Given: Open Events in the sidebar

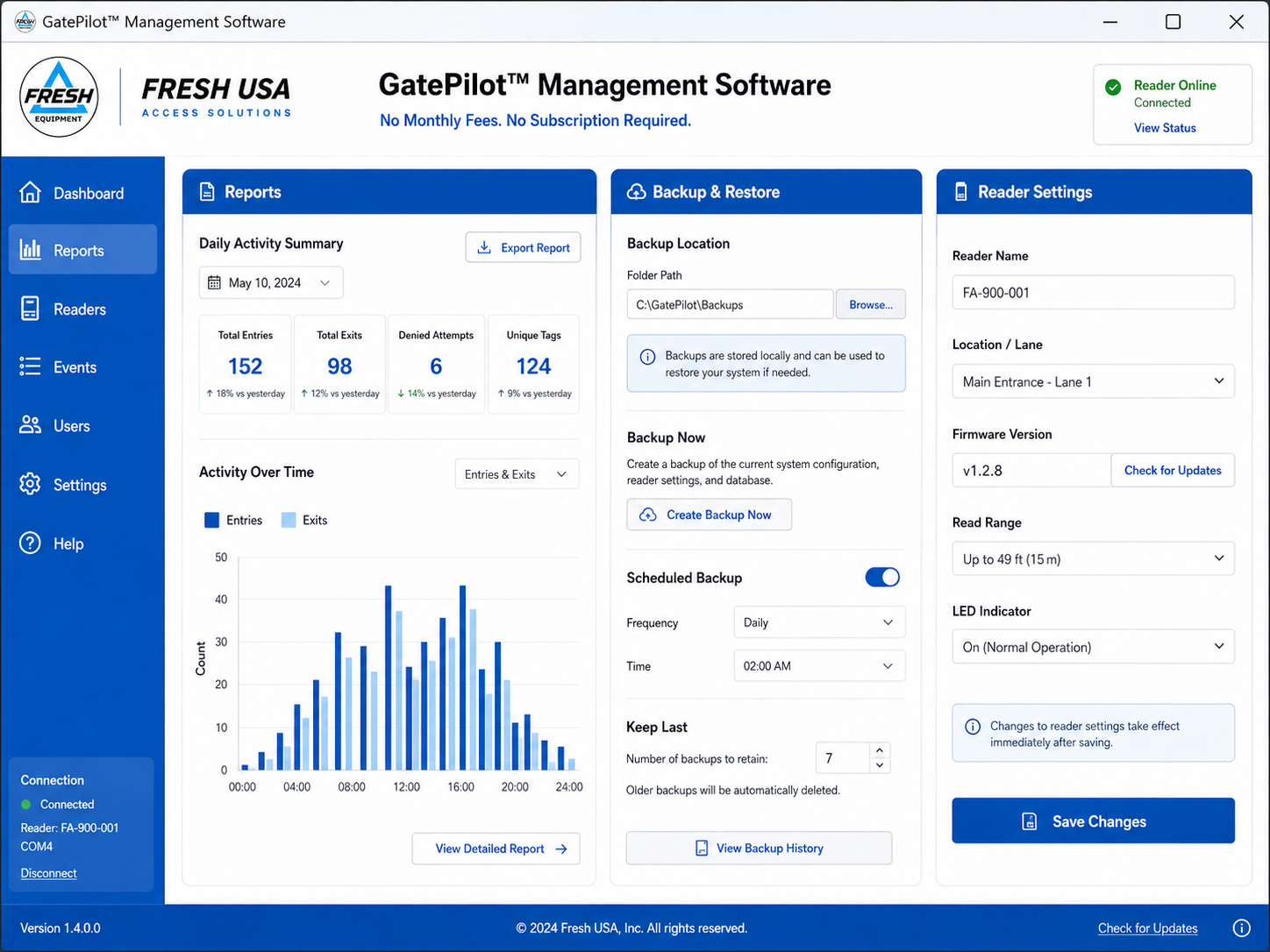Looking at the screenshot, I should [x=82, y=366].
